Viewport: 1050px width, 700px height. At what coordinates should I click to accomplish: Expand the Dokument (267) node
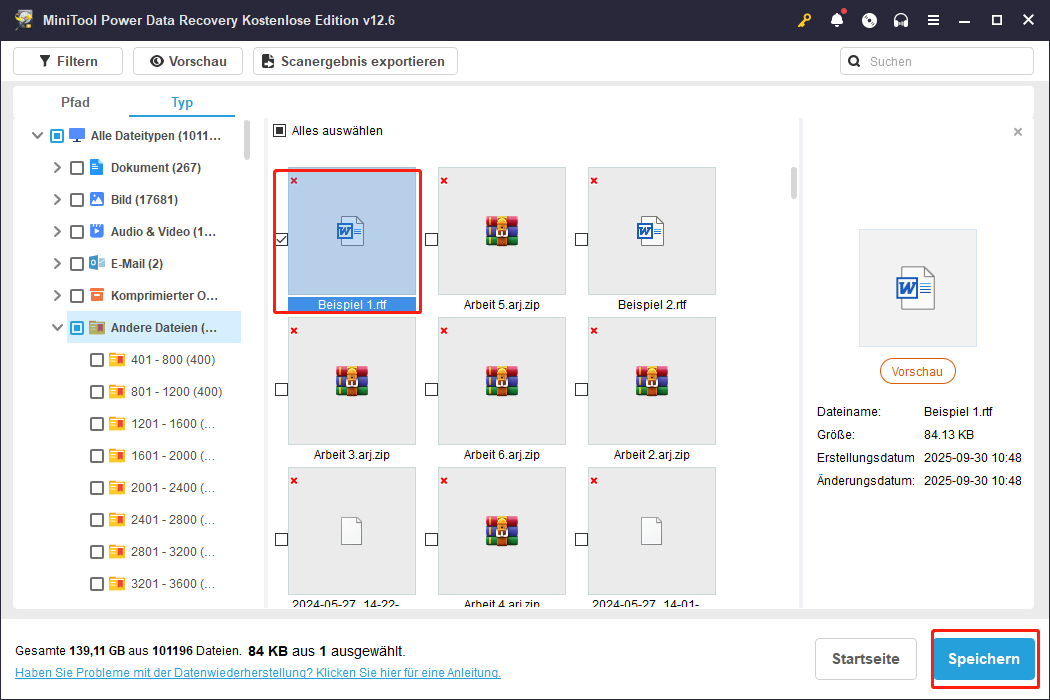[x=57, y=167]
